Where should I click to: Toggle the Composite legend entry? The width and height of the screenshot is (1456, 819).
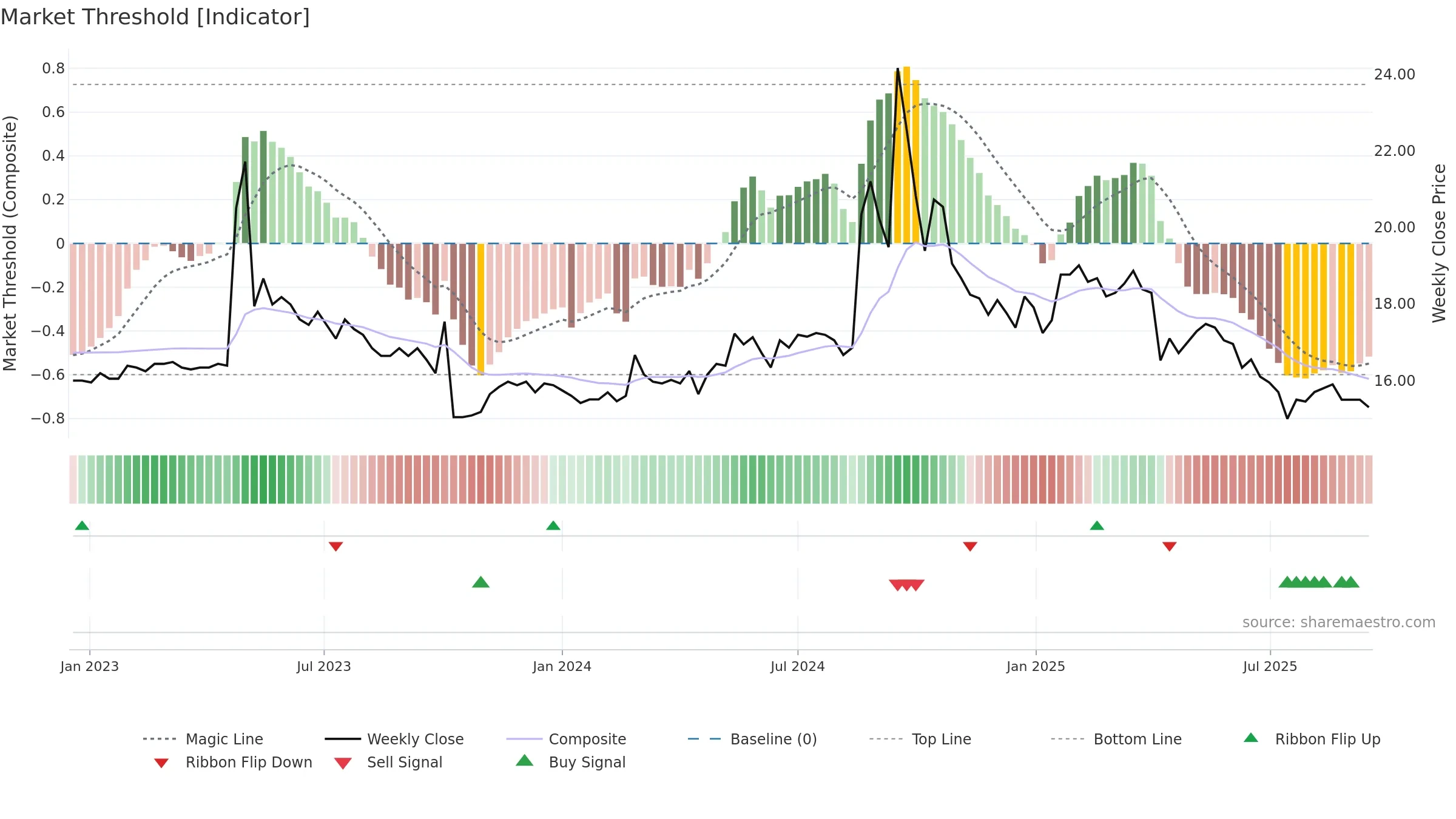pos(566,739)
